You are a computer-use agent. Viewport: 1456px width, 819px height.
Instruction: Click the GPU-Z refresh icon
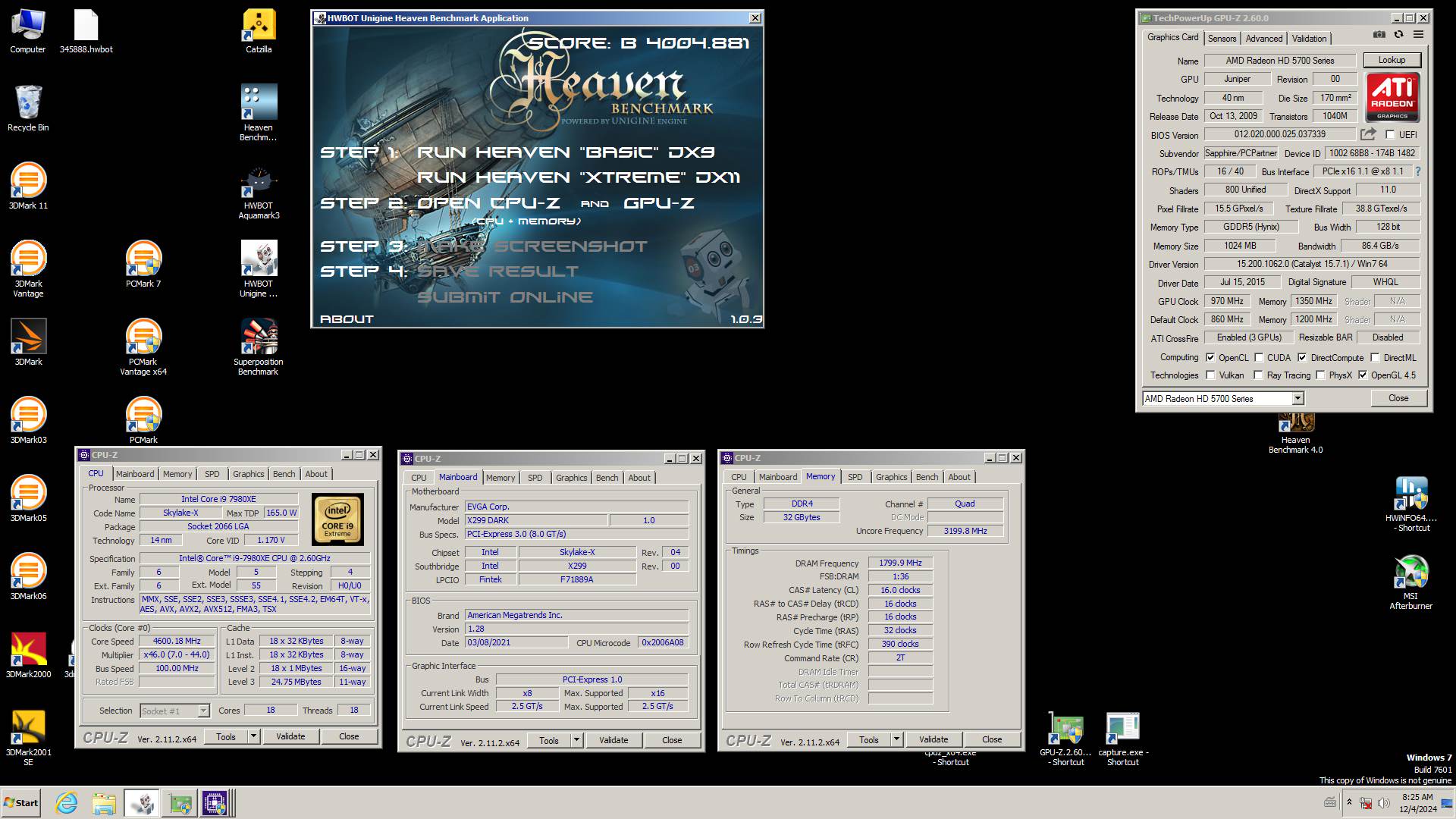coord(1398,35)
